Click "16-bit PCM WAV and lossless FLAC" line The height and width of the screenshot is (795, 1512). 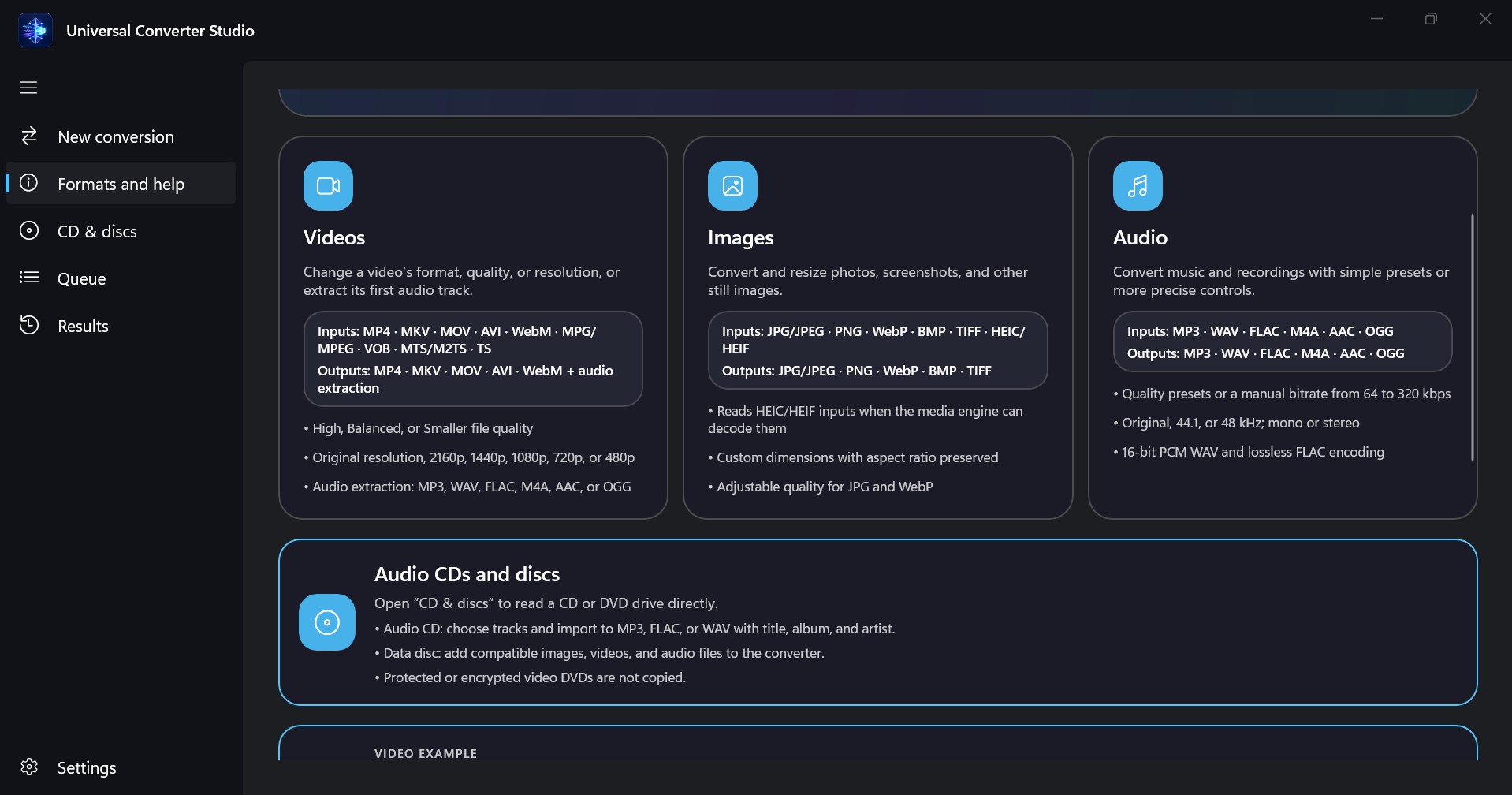(x=1249, y=452)
